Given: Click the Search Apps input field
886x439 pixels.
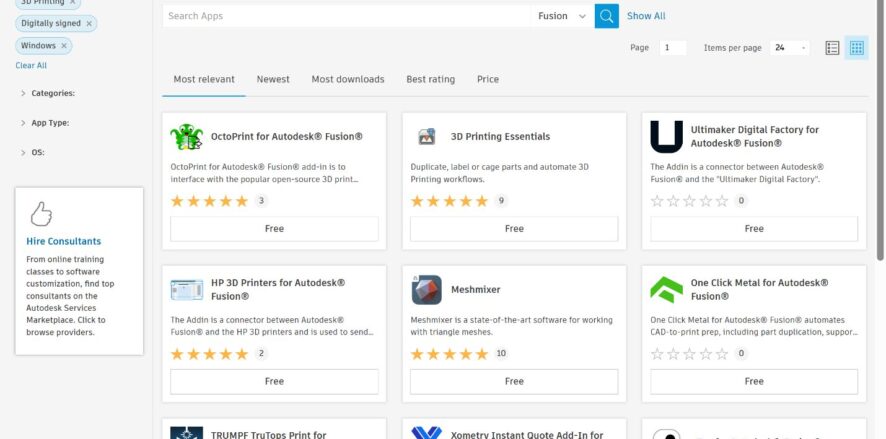Looking at the screenshot, I should pos(346,16).
